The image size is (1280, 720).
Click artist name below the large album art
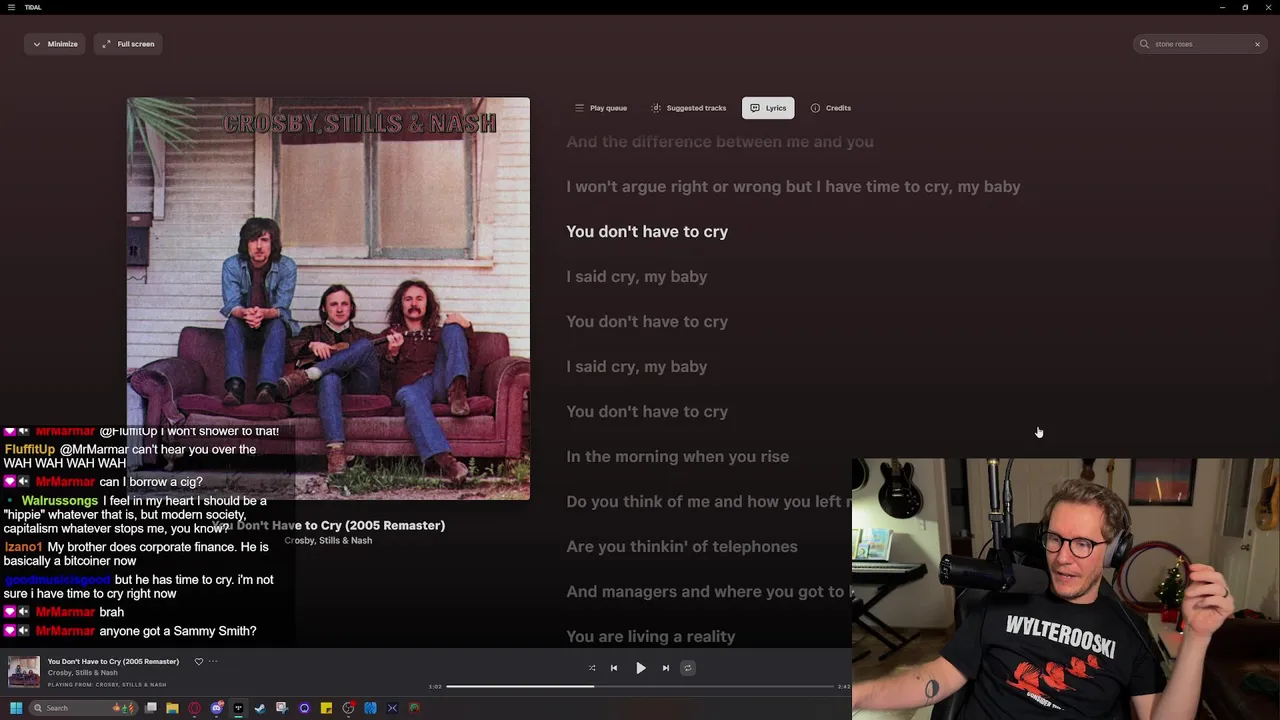[328, 541]
